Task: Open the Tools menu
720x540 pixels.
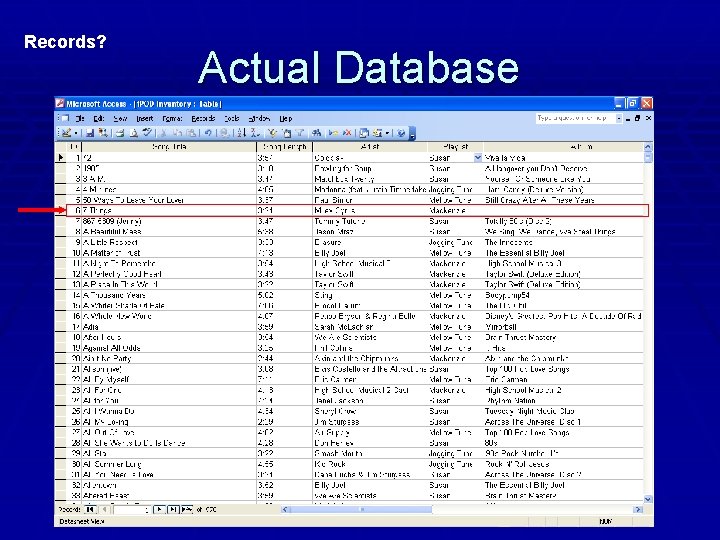Action: [x=232, y=118]
